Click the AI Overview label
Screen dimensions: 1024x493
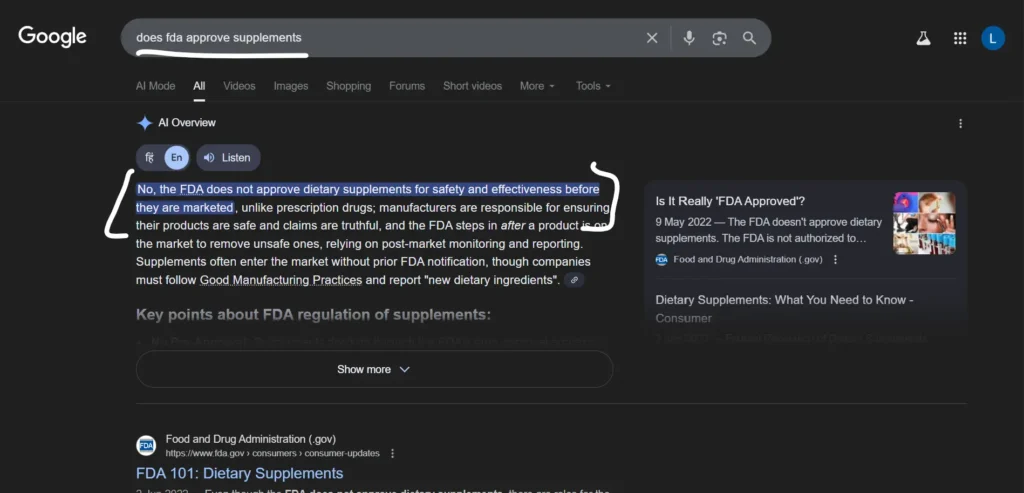(x=187, y=123)
